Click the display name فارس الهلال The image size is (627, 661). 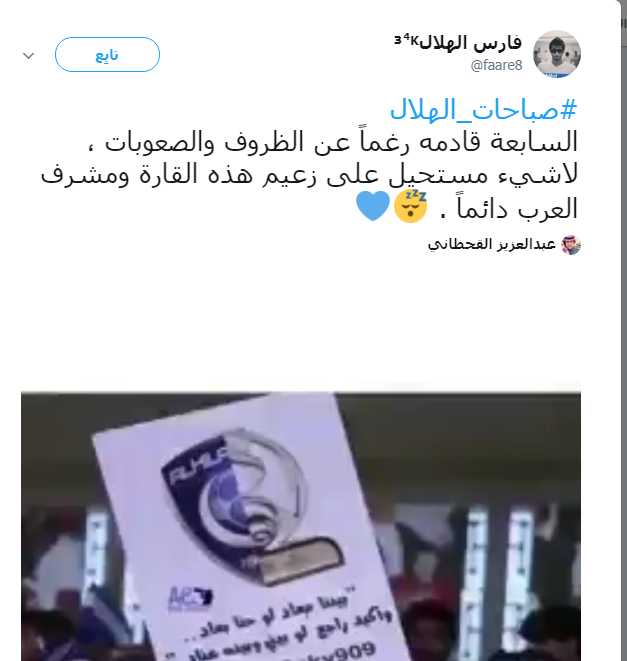(x=471, y=43)
